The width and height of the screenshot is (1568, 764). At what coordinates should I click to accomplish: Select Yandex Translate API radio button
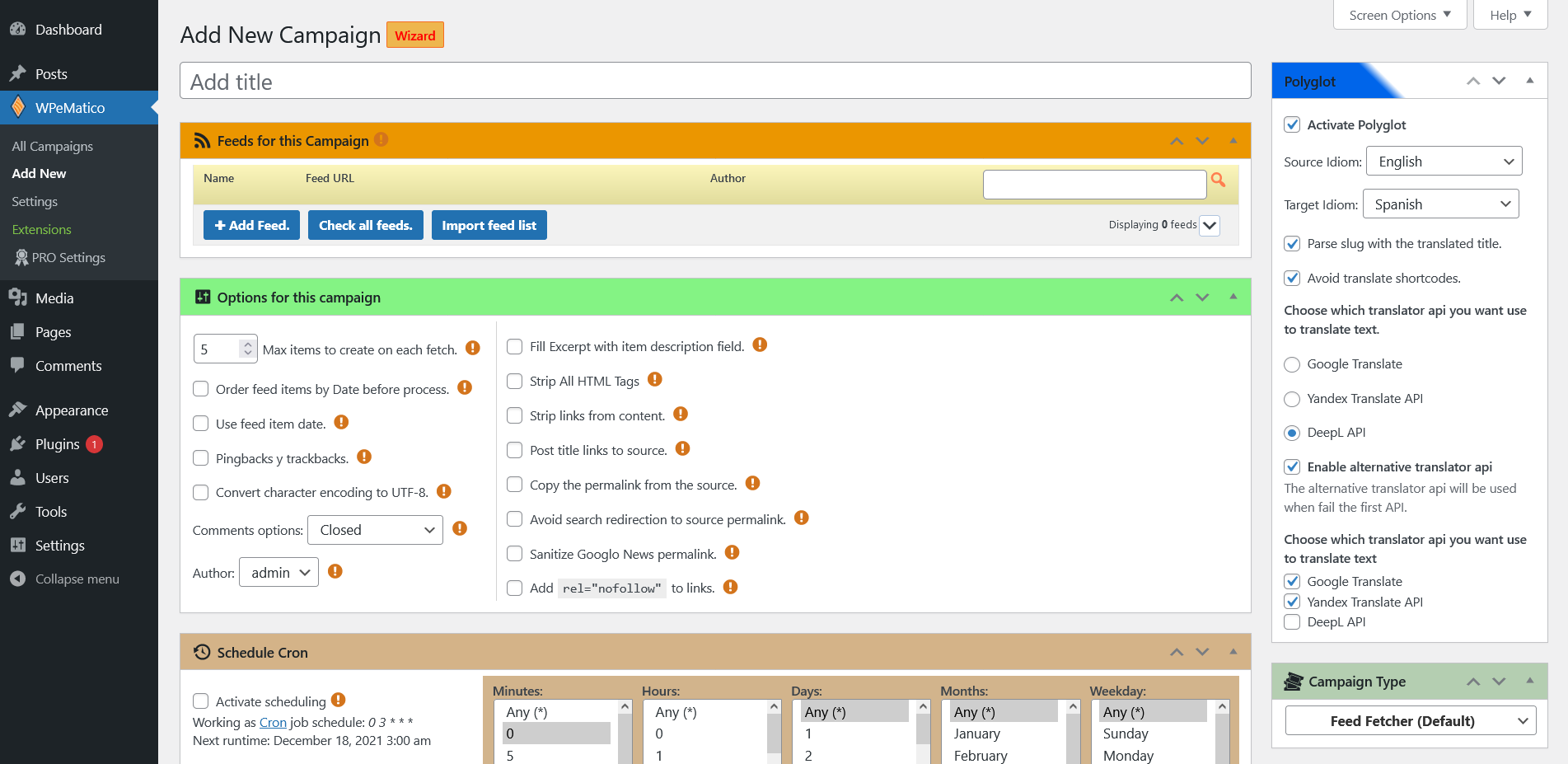pos(1292,399)
